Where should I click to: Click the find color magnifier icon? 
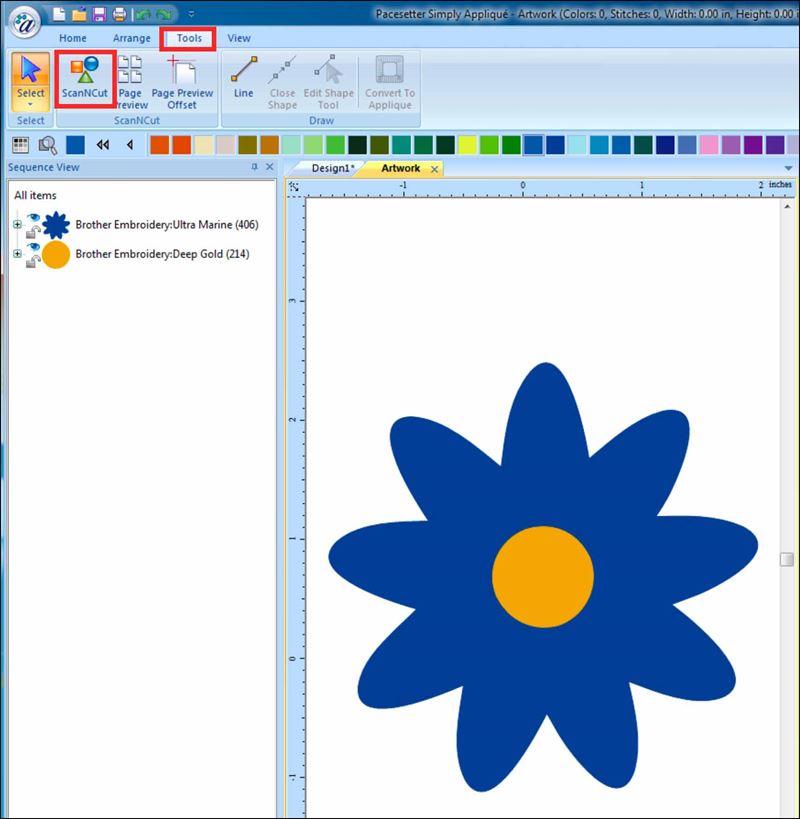pos(48,145)
